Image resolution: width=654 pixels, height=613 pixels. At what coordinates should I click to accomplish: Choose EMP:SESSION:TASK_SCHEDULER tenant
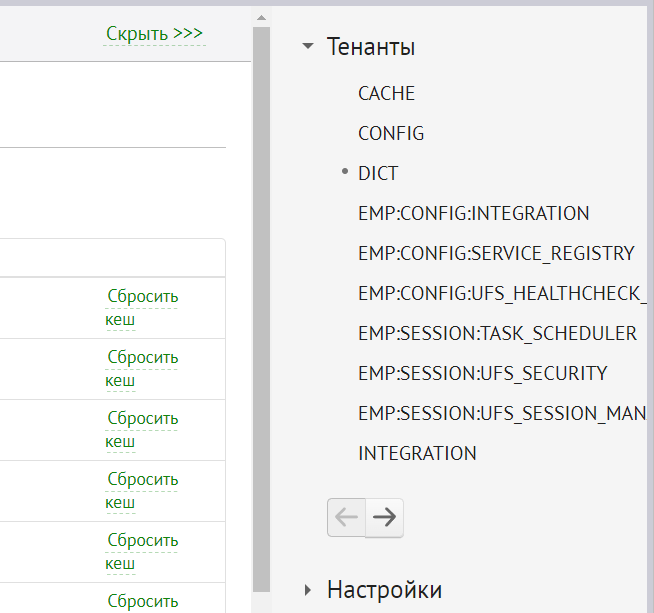497,333
